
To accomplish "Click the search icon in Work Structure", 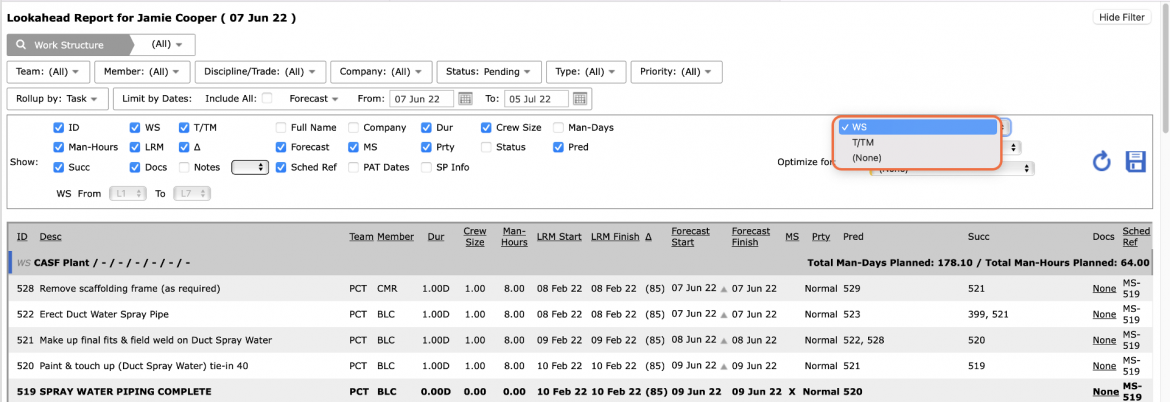I will 20,45.
